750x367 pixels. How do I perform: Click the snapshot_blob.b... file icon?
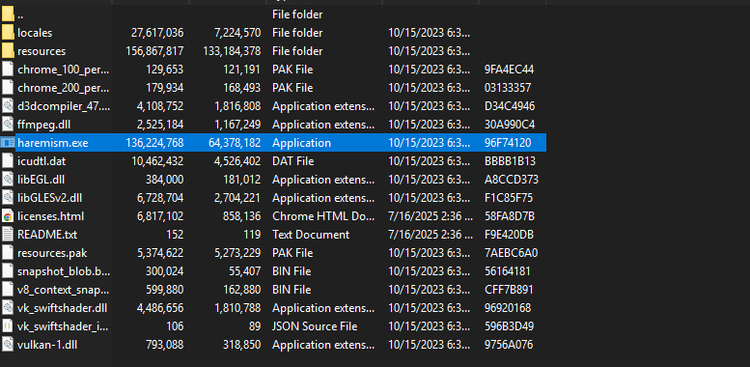coord(8,271)
